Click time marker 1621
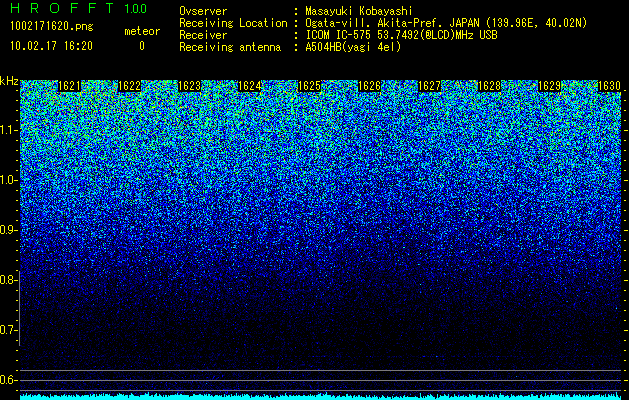The width and height of the screenshot is (629, 400). pyautogui.click(x=69, y=86)
